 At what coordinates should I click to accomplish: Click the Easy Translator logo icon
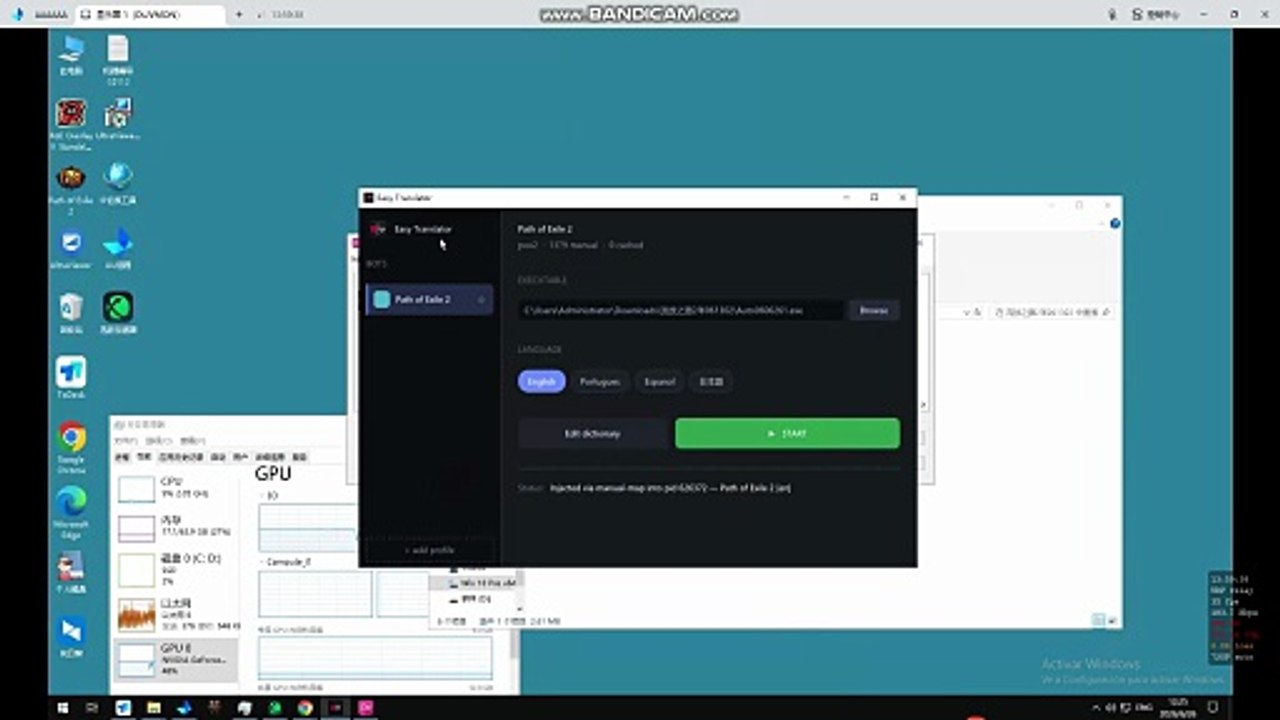coord(377,229)
